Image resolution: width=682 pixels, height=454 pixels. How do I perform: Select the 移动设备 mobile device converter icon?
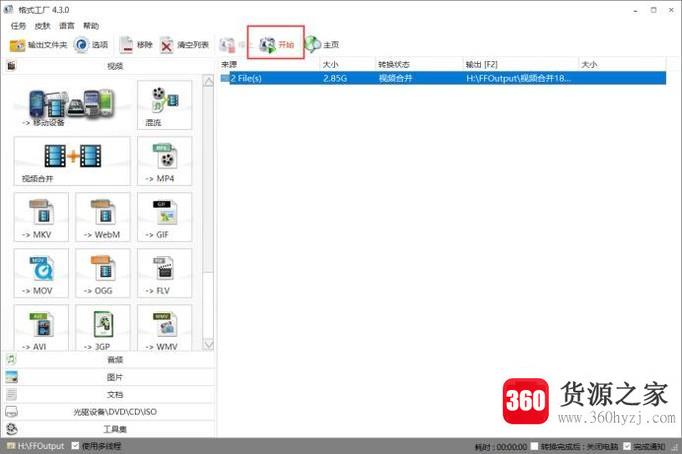pos(72,105)
